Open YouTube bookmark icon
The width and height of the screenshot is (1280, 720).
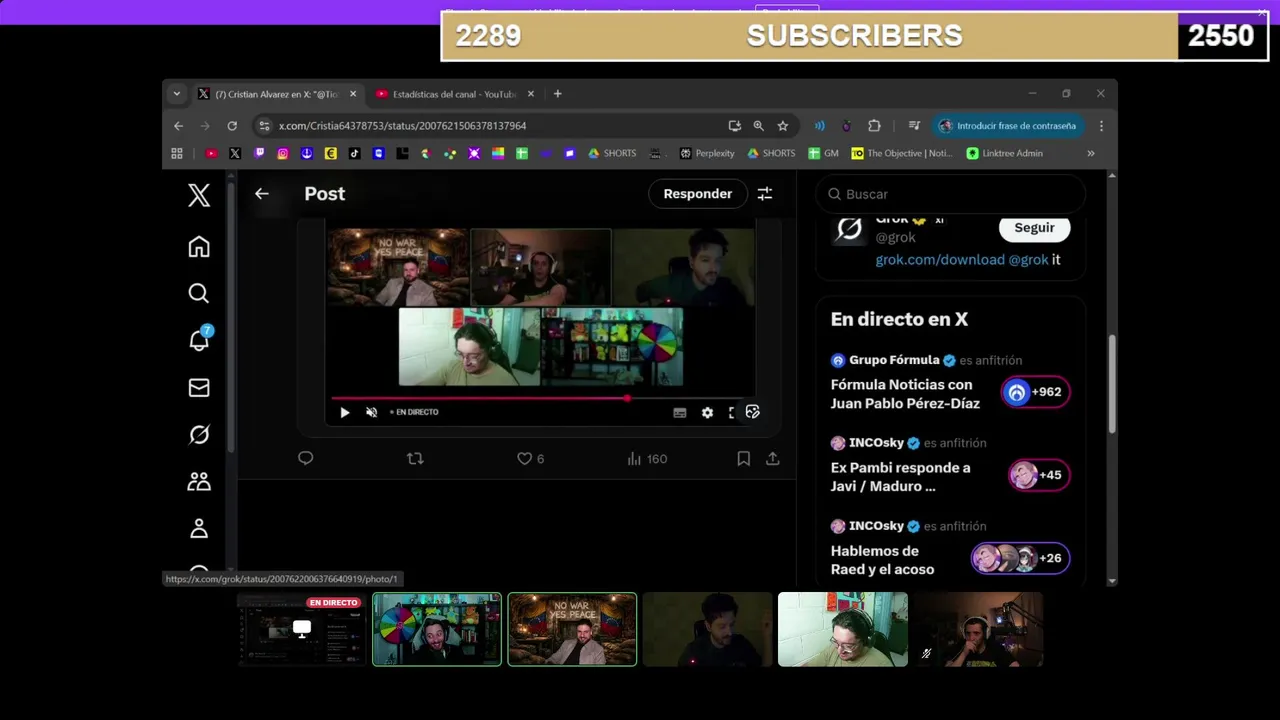[211, 153]
